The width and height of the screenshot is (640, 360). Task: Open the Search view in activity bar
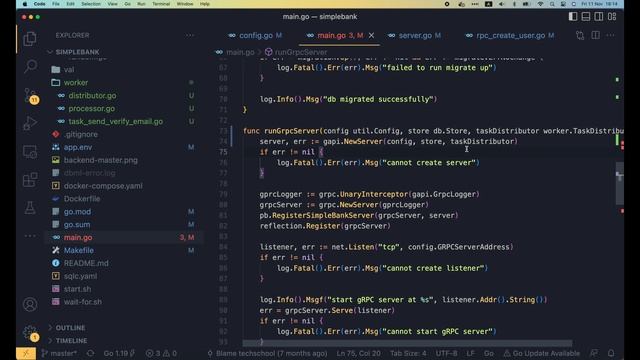tap(30, 66)
